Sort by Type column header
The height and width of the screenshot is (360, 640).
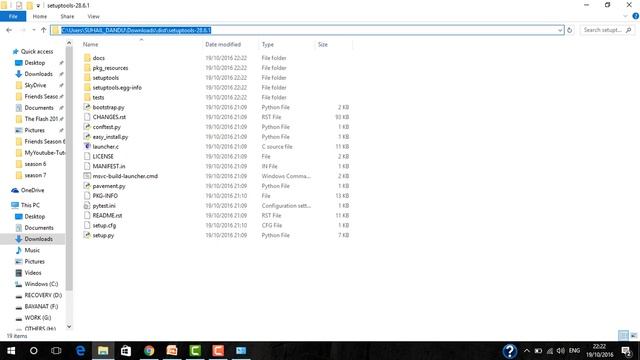coord(268,44)
